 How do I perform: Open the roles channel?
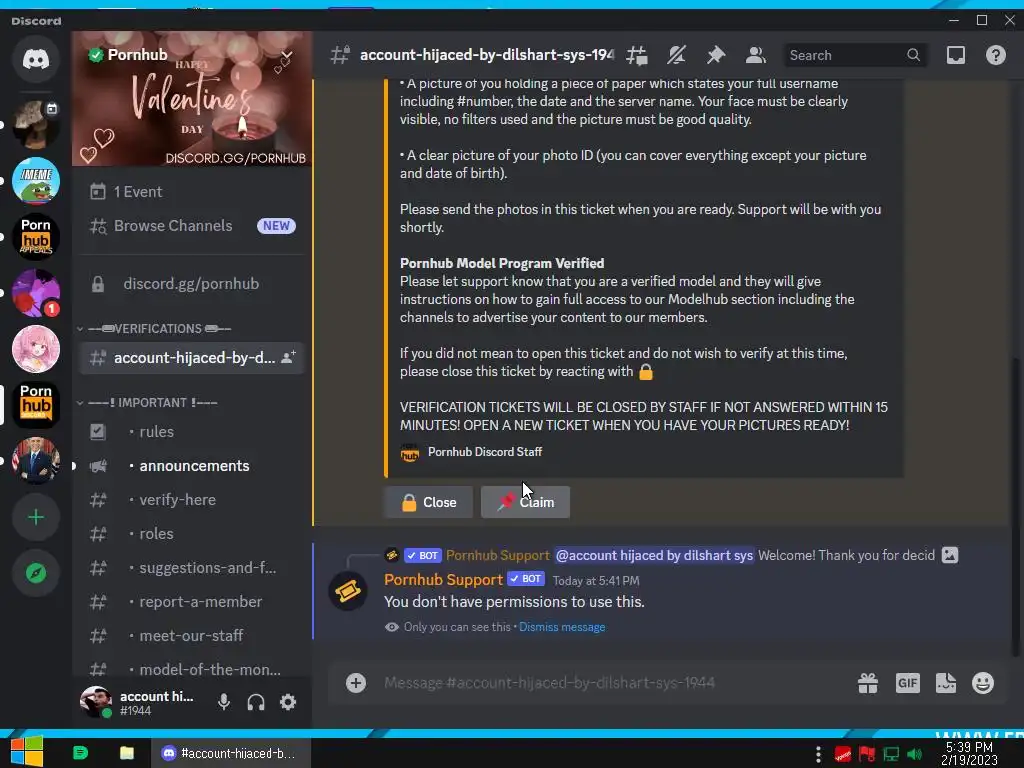191,534
